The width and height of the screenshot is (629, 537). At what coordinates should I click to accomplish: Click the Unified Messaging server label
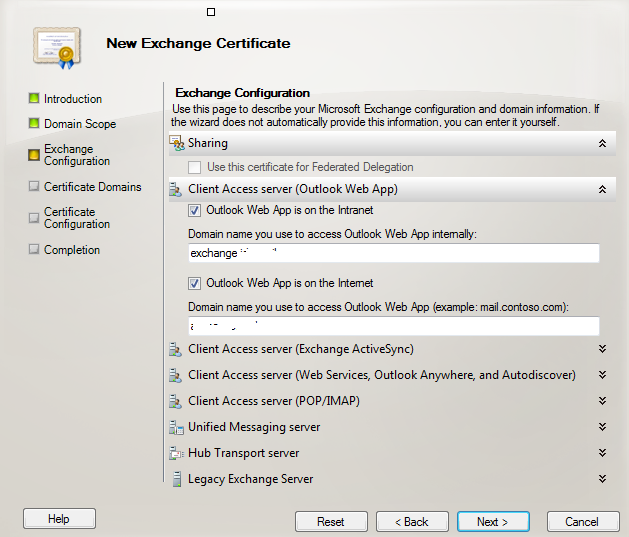point(254,427)
